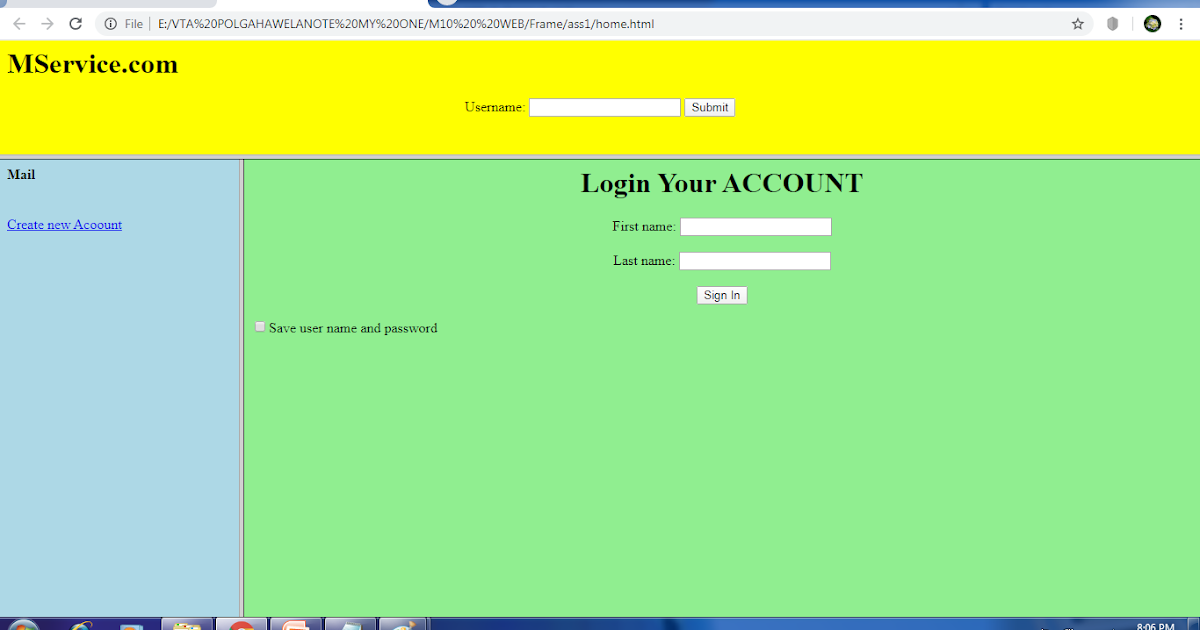Click the First name input field
The height and width of the screenshot is (630, 1200).
click(755, 226)
